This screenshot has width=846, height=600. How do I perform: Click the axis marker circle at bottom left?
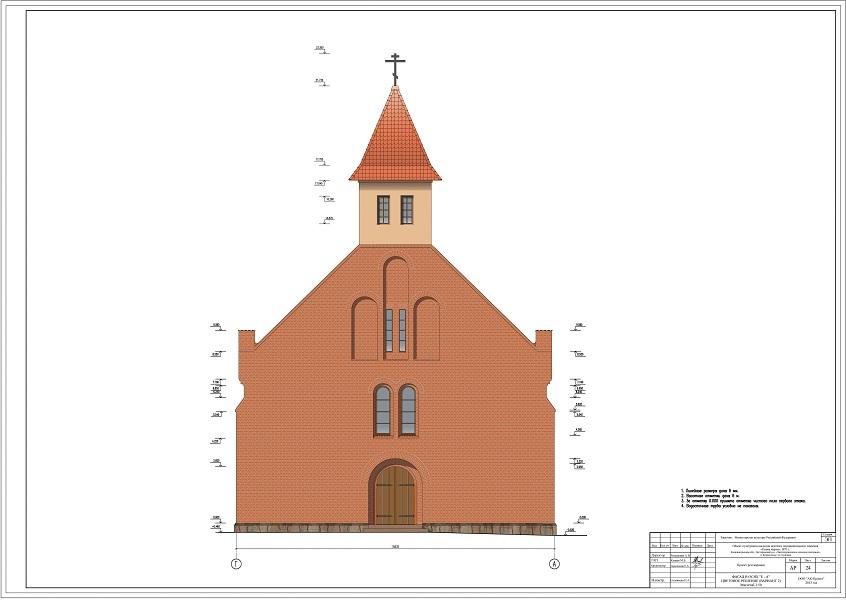pos(236,564)
